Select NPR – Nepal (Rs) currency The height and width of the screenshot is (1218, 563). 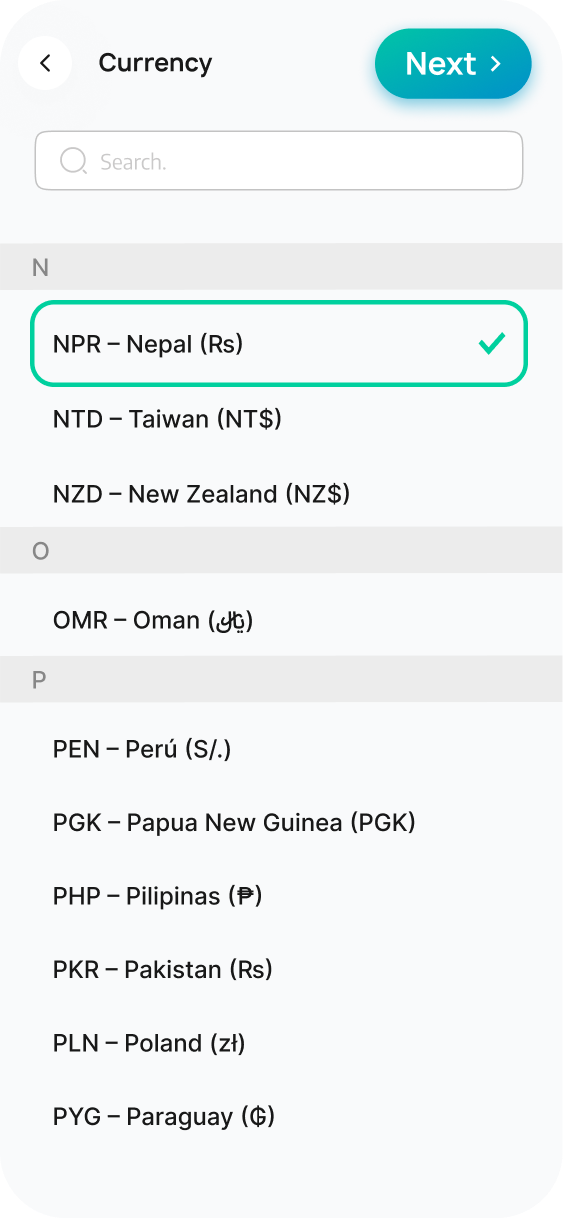click(279, 344)
